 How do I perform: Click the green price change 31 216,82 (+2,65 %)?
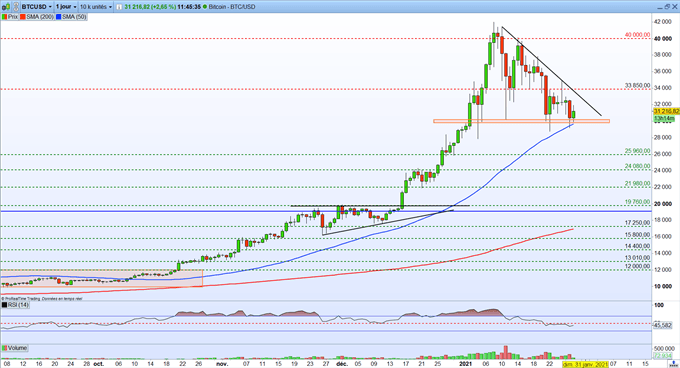[x=150, y=7]
